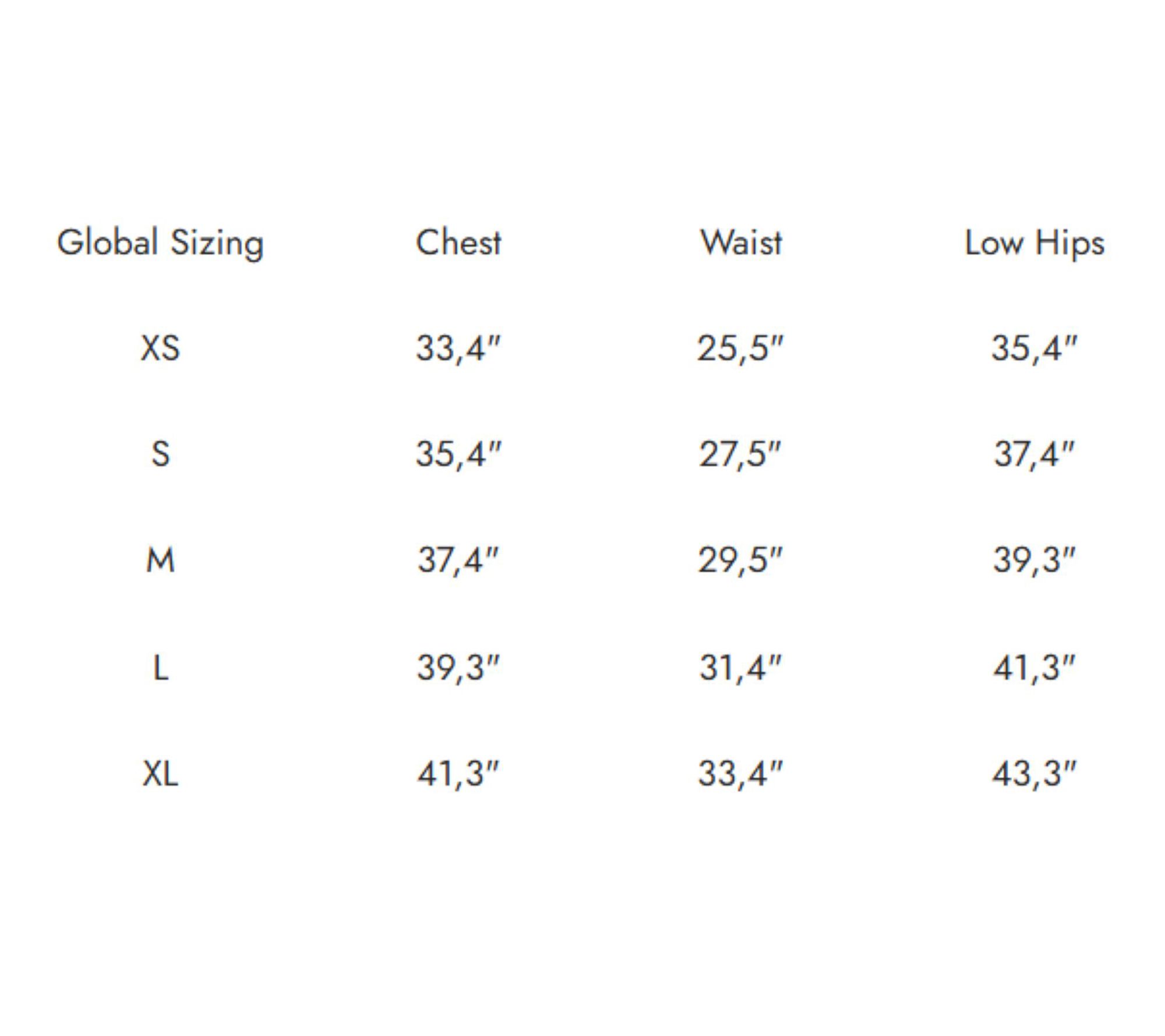The height and width of the screenshot is (1036, 1165).
Task: Click the Global Sizing column header
Action: click(160, 243)
